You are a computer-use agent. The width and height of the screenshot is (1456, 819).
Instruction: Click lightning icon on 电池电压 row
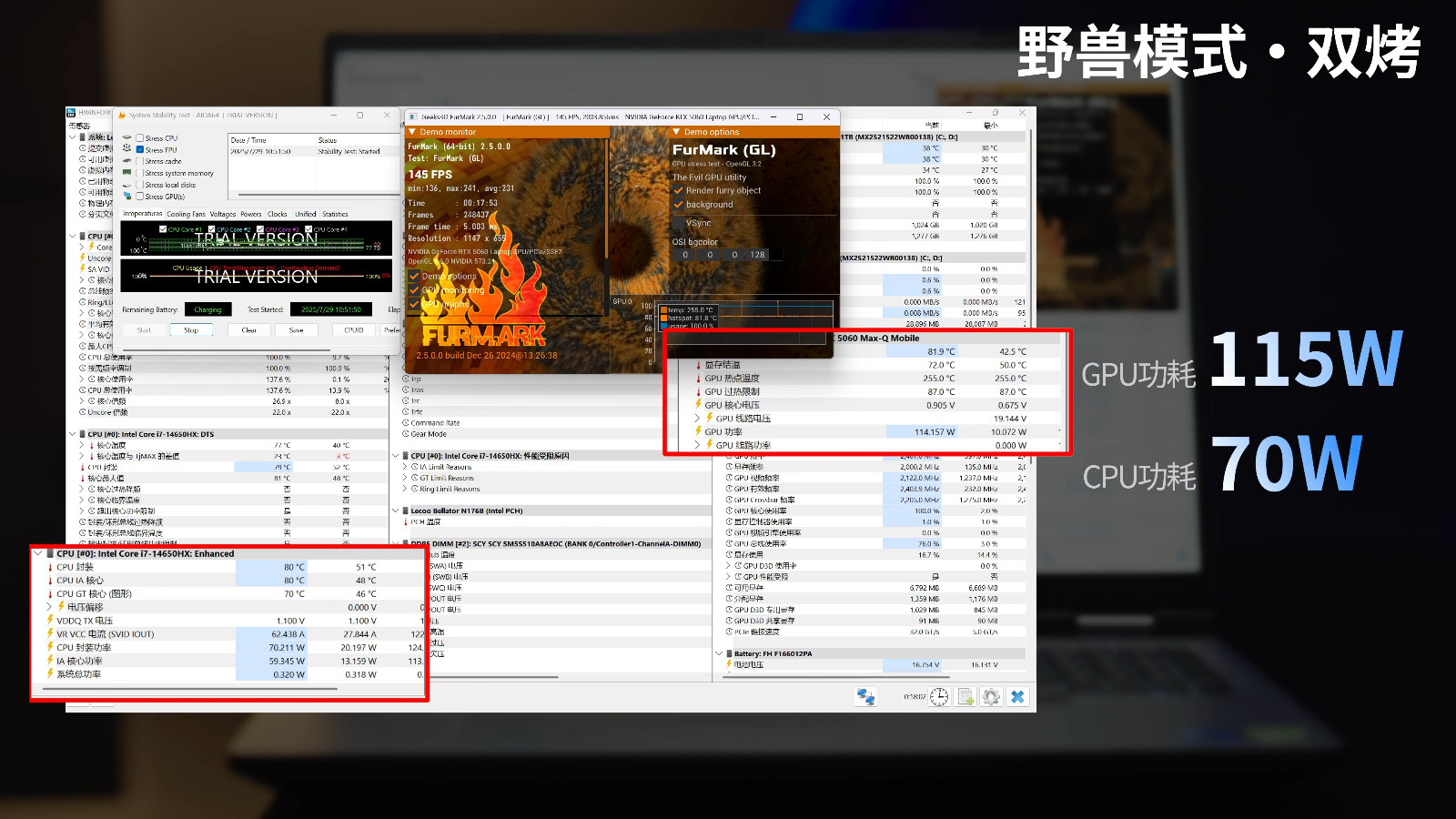point(729,664)
